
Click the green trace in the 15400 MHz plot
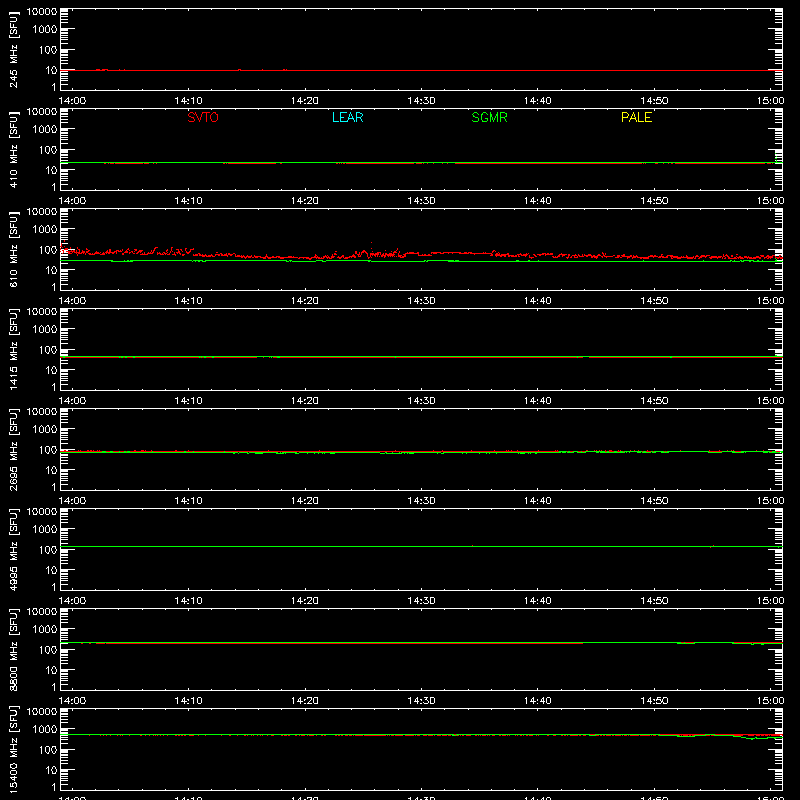421,735
